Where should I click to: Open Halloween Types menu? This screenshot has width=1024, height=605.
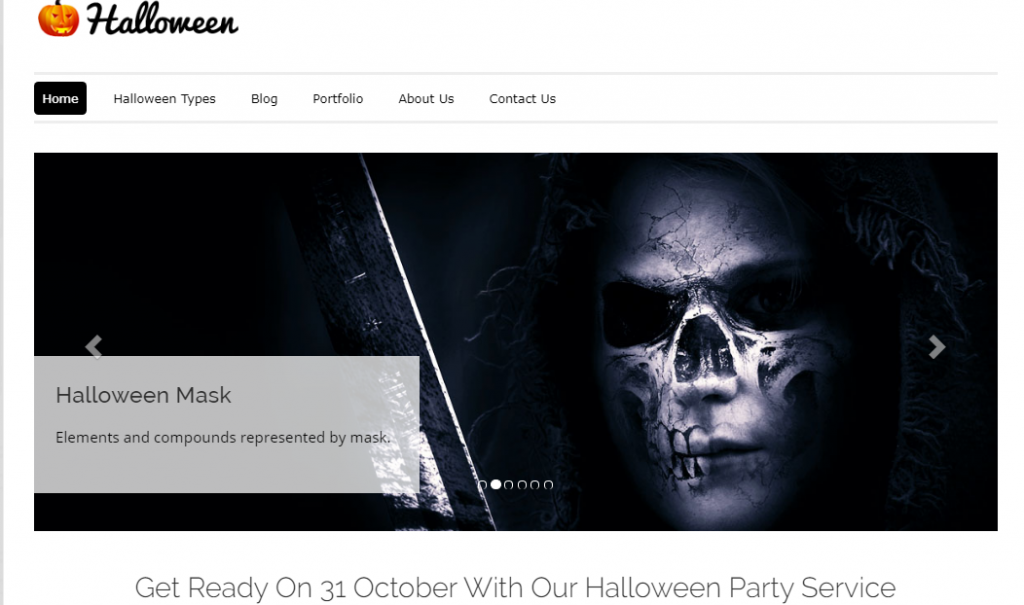(165, 99)
